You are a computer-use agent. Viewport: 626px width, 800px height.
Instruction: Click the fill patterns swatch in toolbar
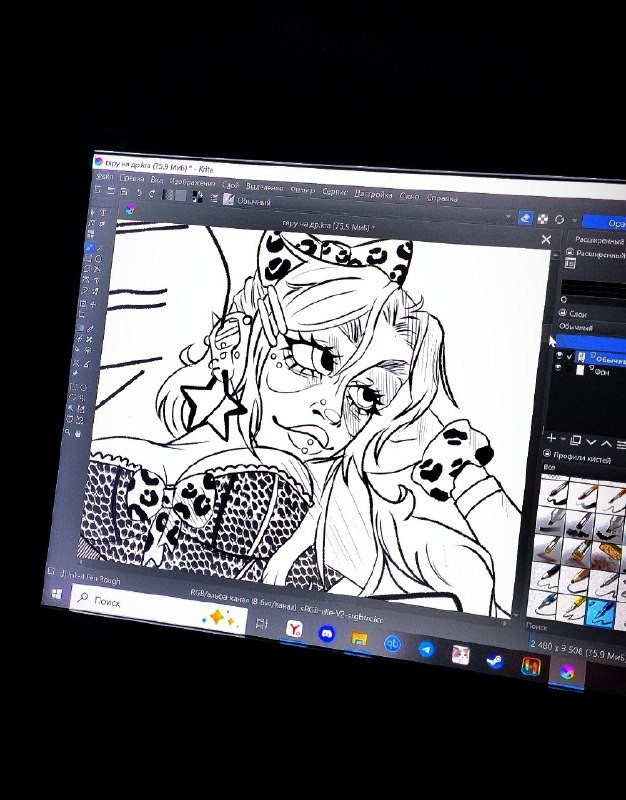click(181, 196)
